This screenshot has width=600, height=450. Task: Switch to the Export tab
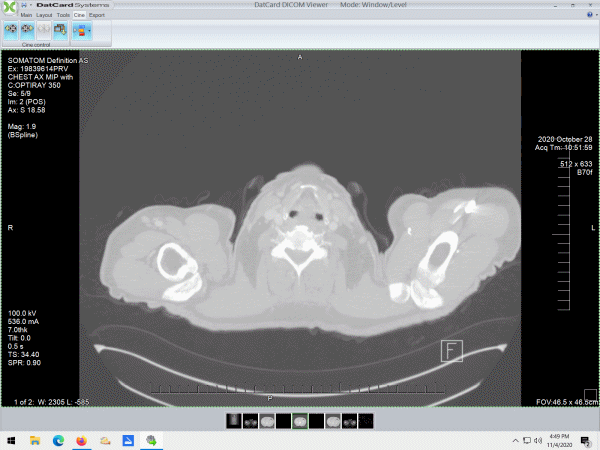[97, 16]
